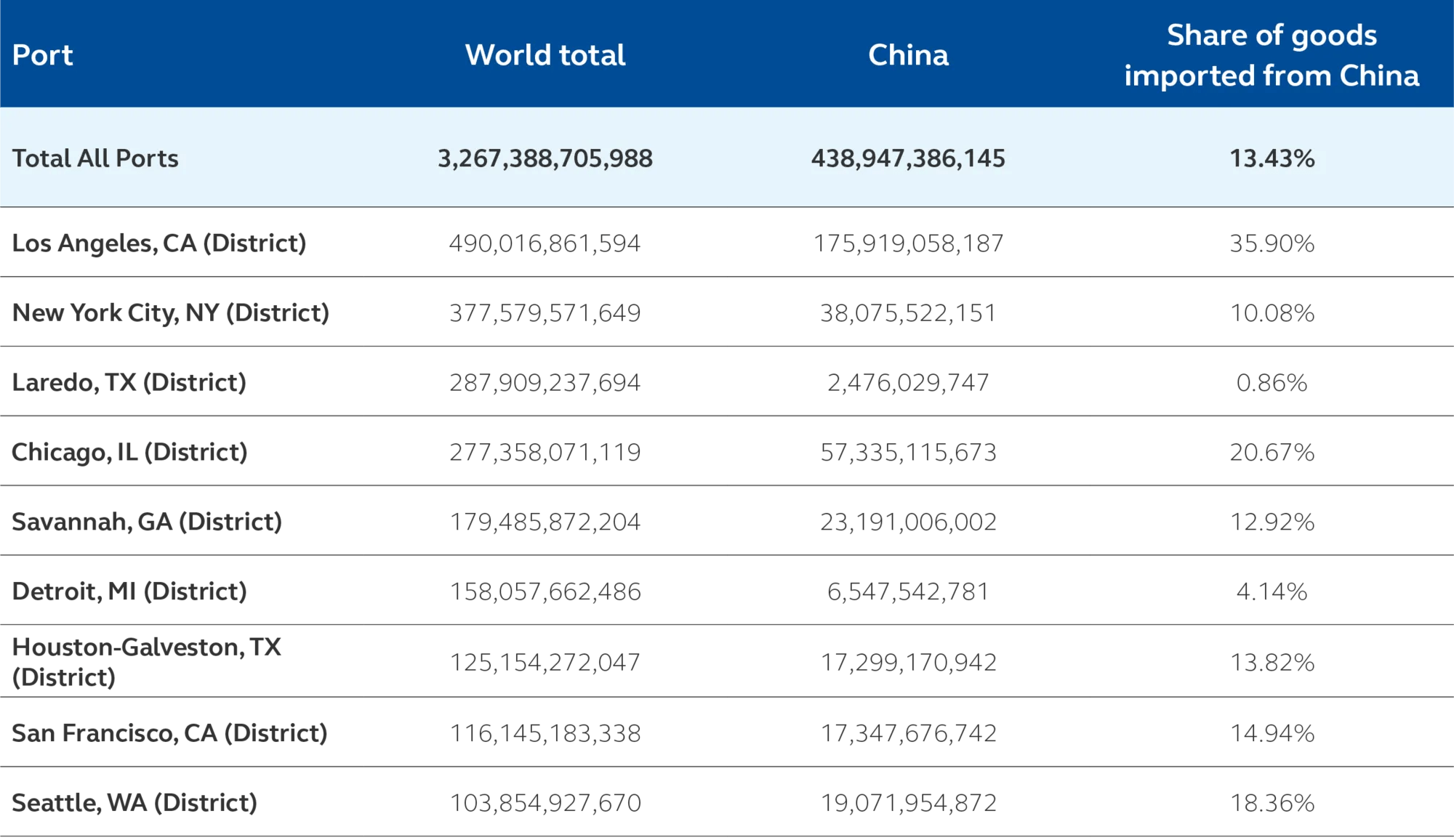This screenshot has height=840, width=1454.
Task: Click the 14.94% share value
Action: point(1272,734)
